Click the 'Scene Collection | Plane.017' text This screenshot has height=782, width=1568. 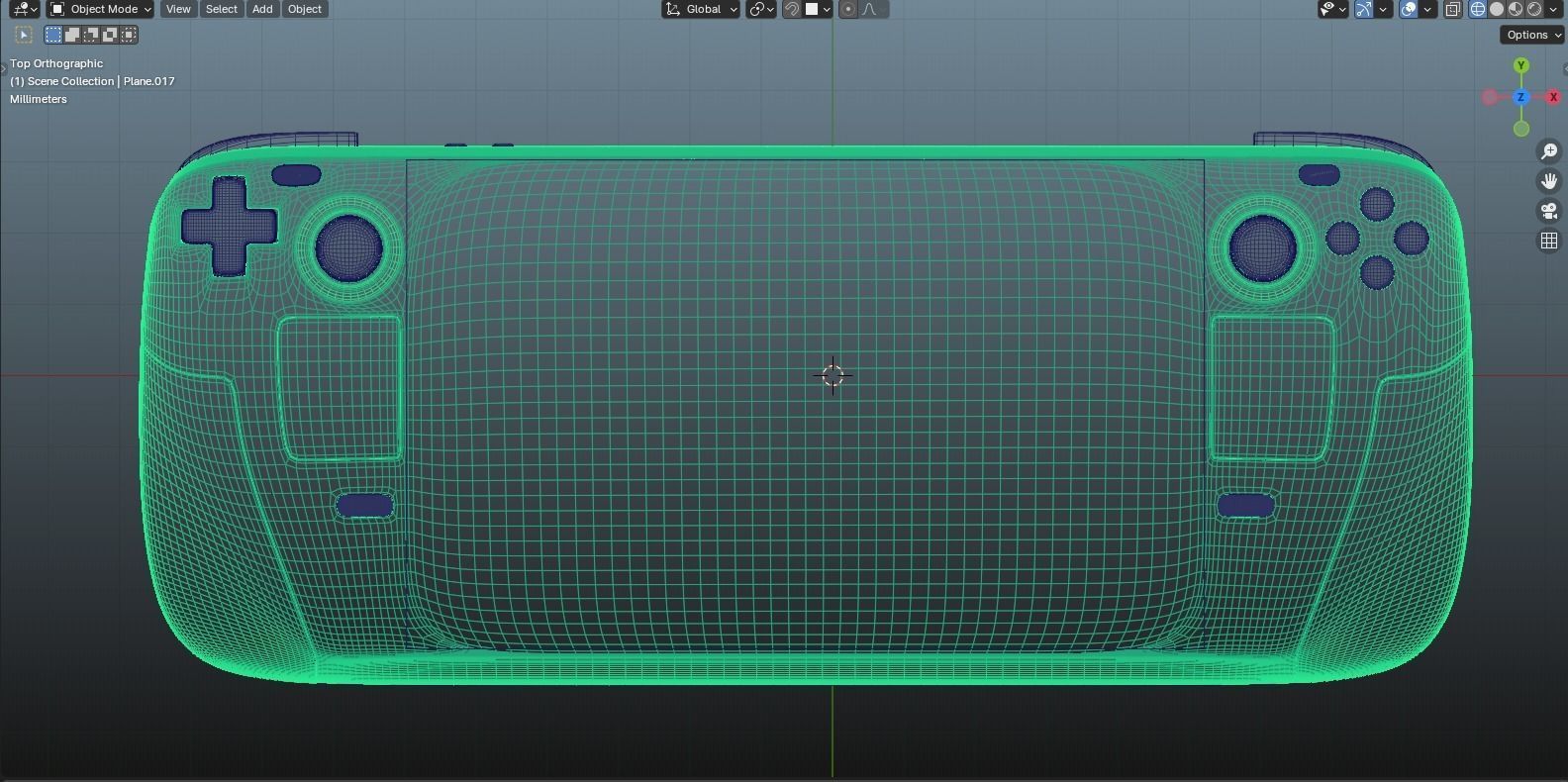[x=101, y=81]
